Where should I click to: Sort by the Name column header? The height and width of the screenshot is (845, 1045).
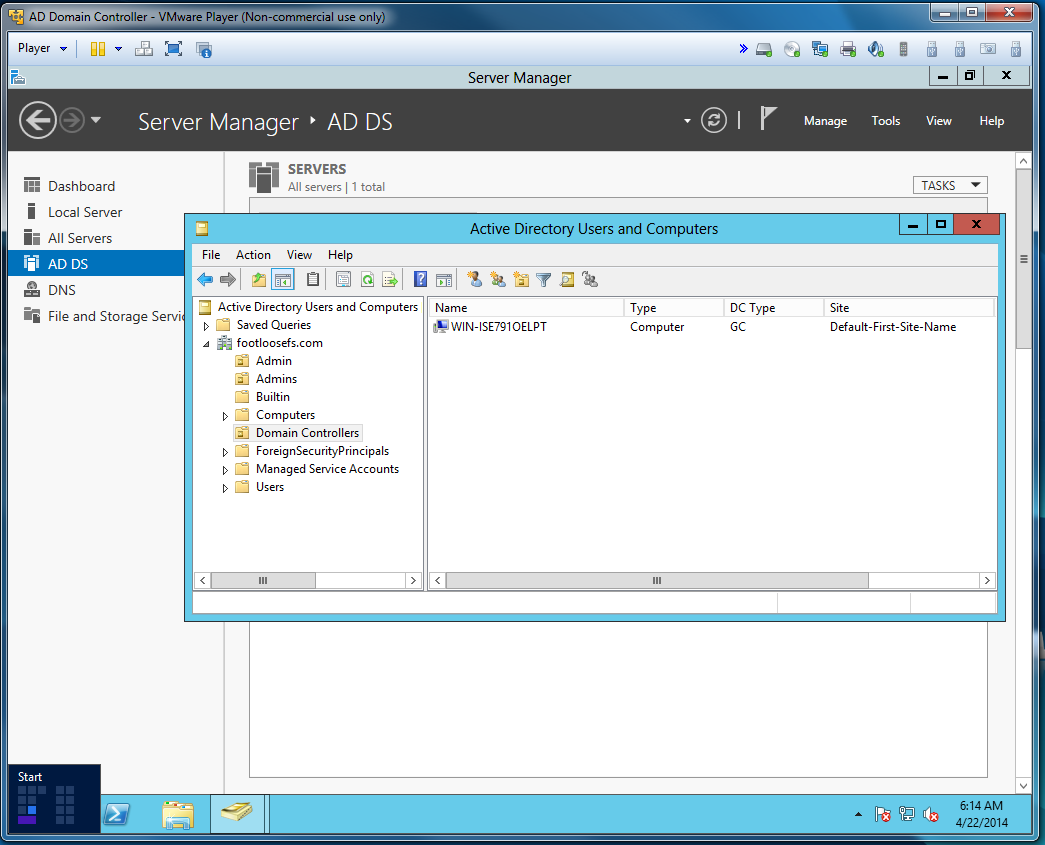tap(526, 307)
